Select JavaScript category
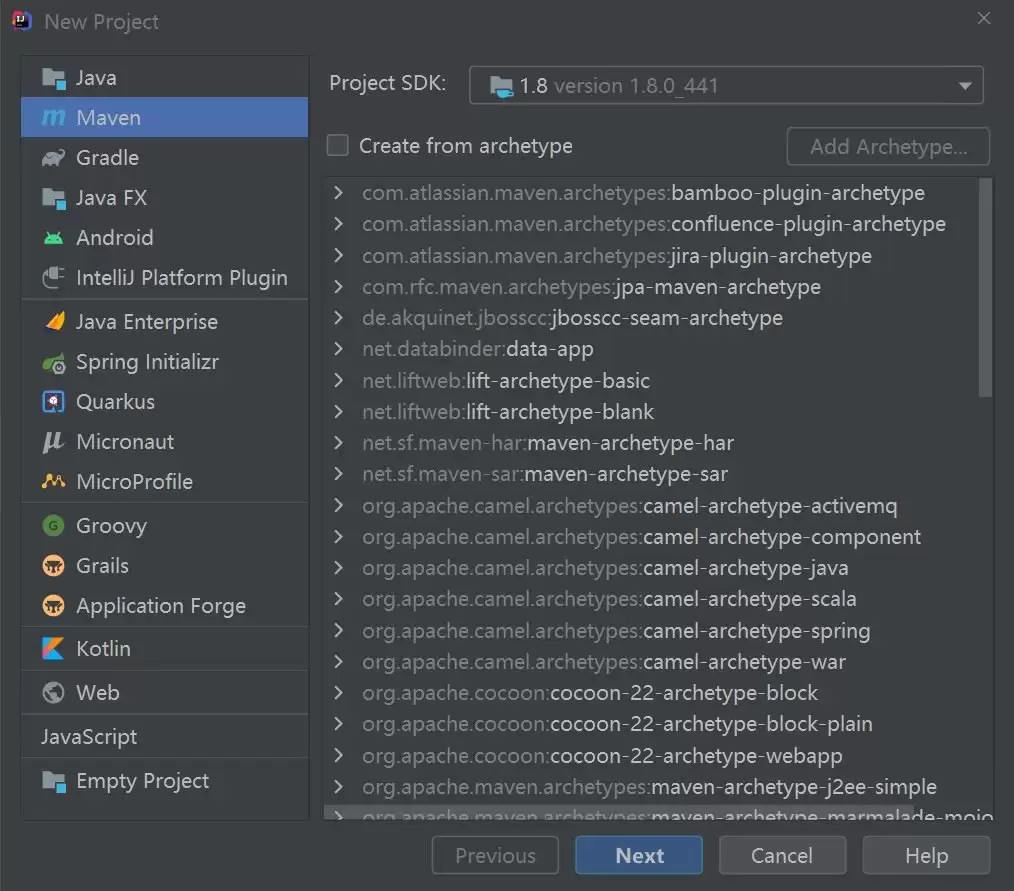This screenshot has height=891, width=1014. (x=165, y=736)
